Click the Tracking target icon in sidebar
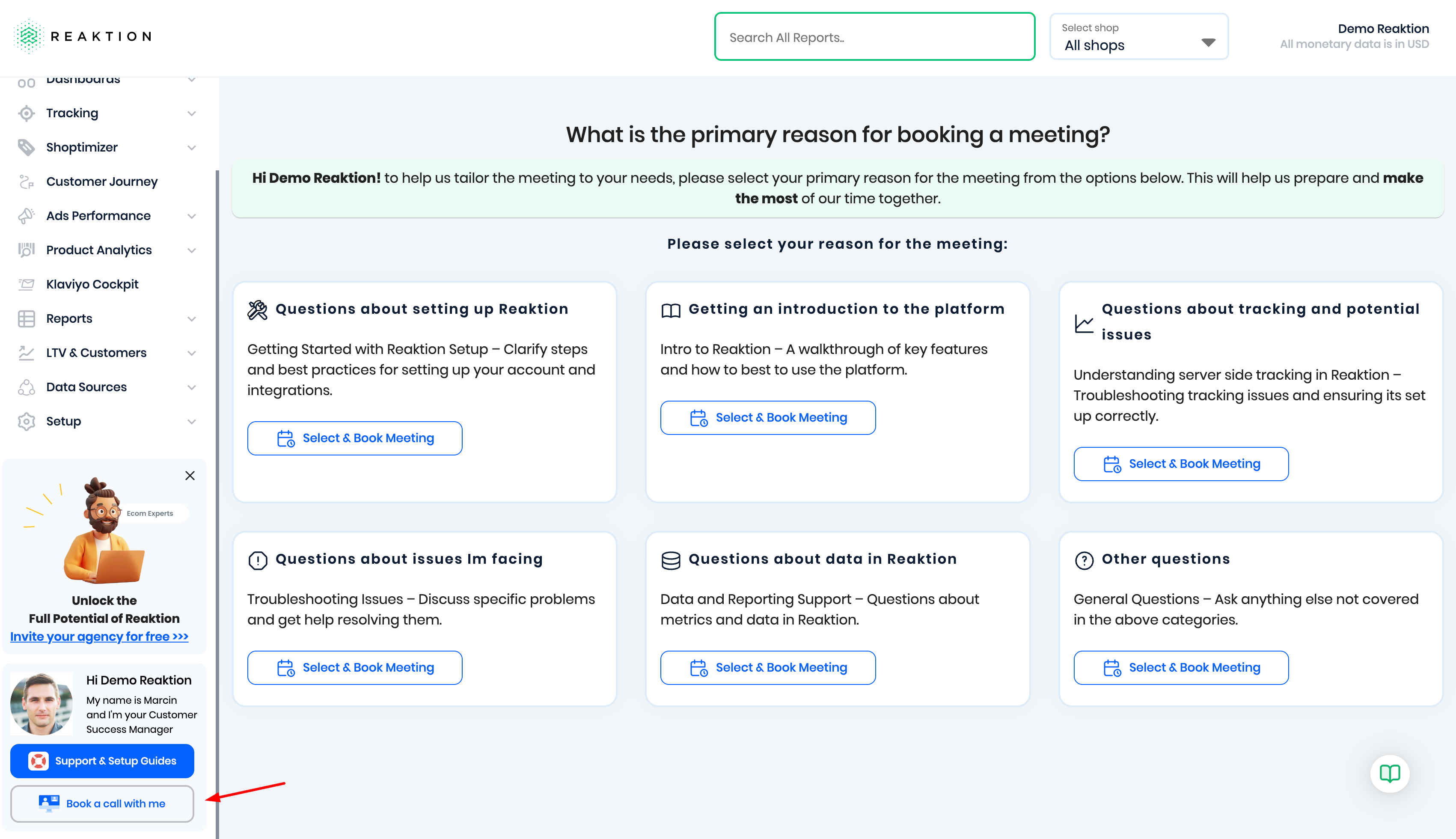The image size is (1456, 839). coord(27,113)
